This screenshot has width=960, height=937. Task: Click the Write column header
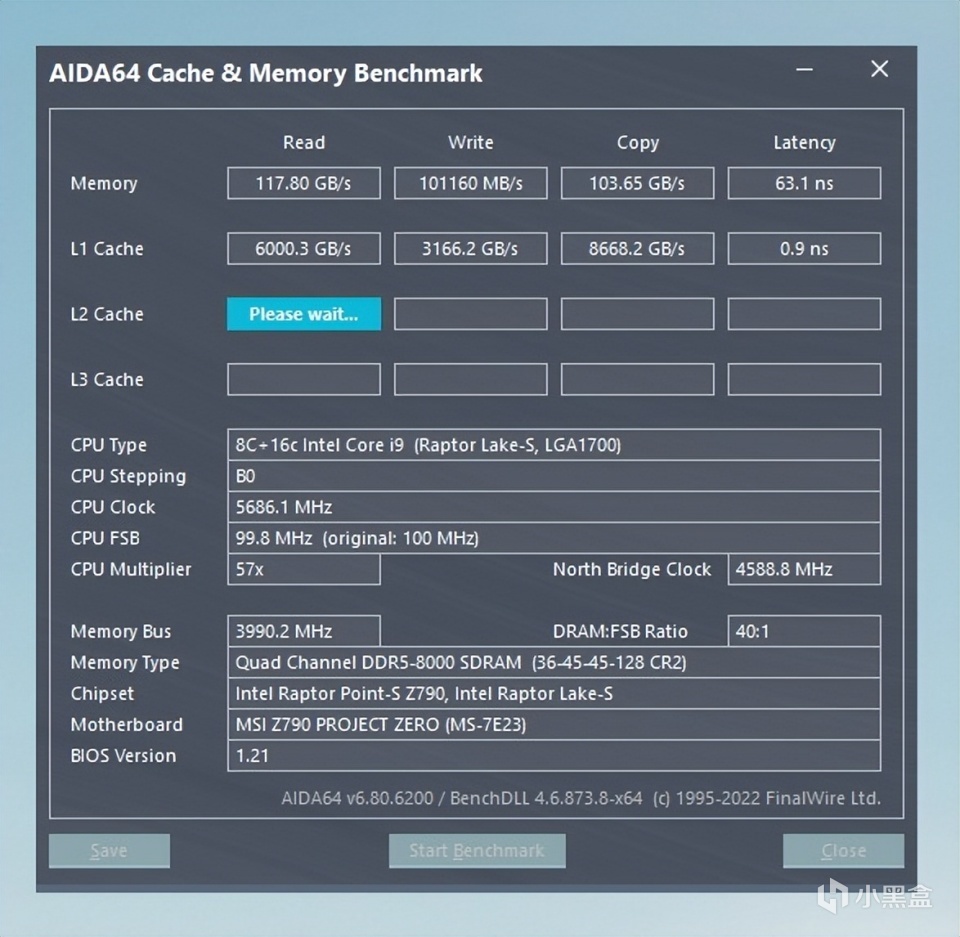point(470,143)
